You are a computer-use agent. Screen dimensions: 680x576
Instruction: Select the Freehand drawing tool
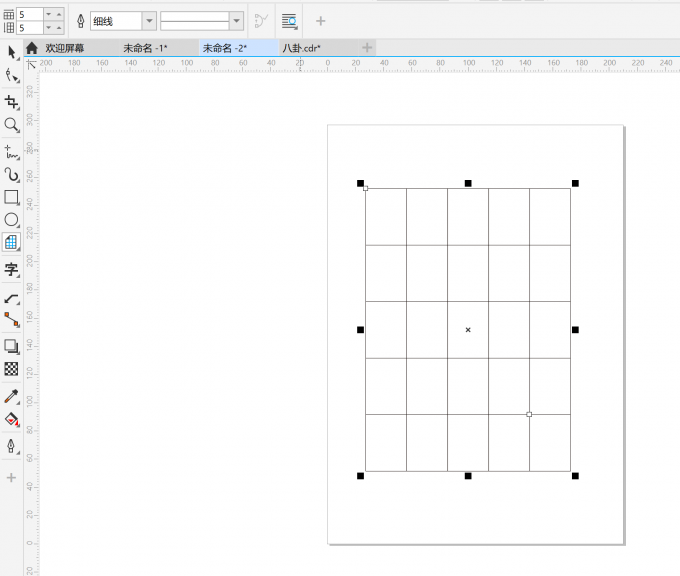[x=12, y=152]
